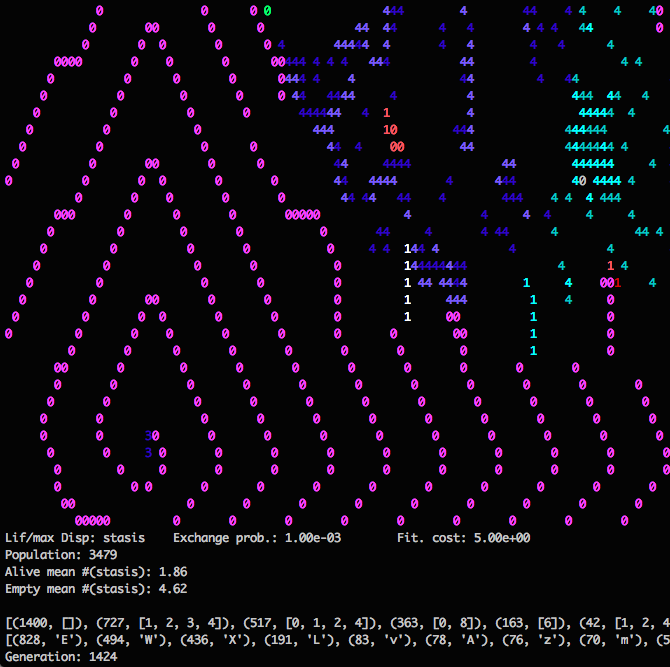Viewport: 670px width, 667px height.
Task: Click the white "40" cell pair
Action: (x=579, y=181)
